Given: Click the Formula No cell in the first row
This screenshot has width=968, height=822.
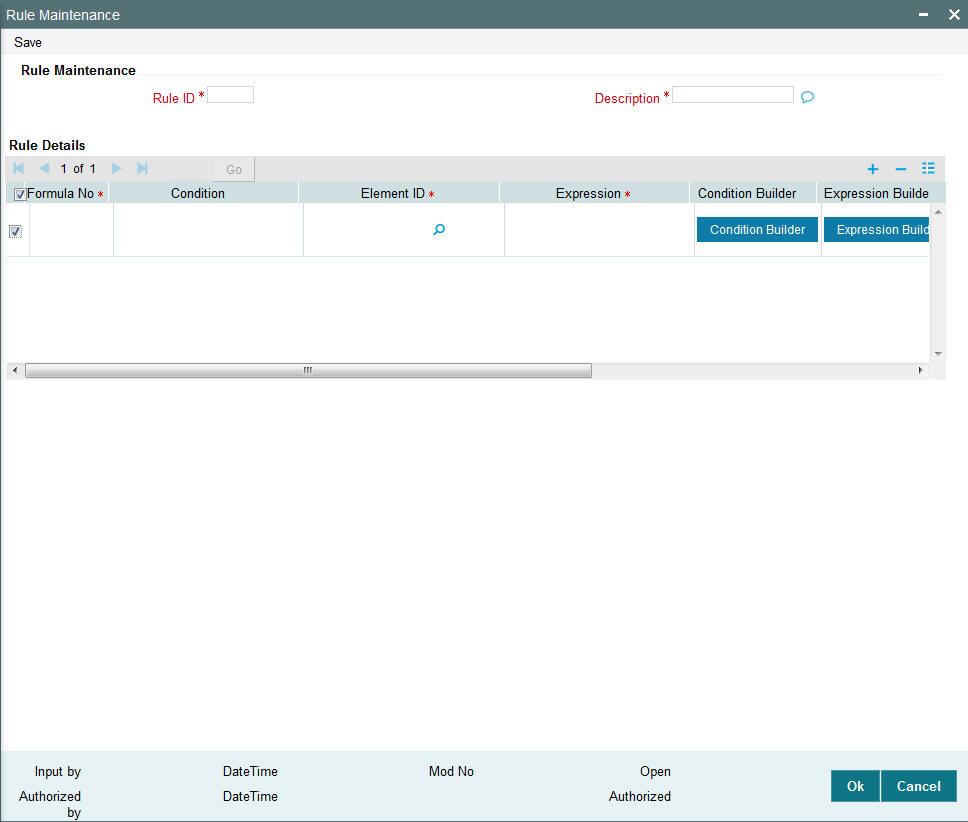Looking at the screenshot, I should 71,230.
